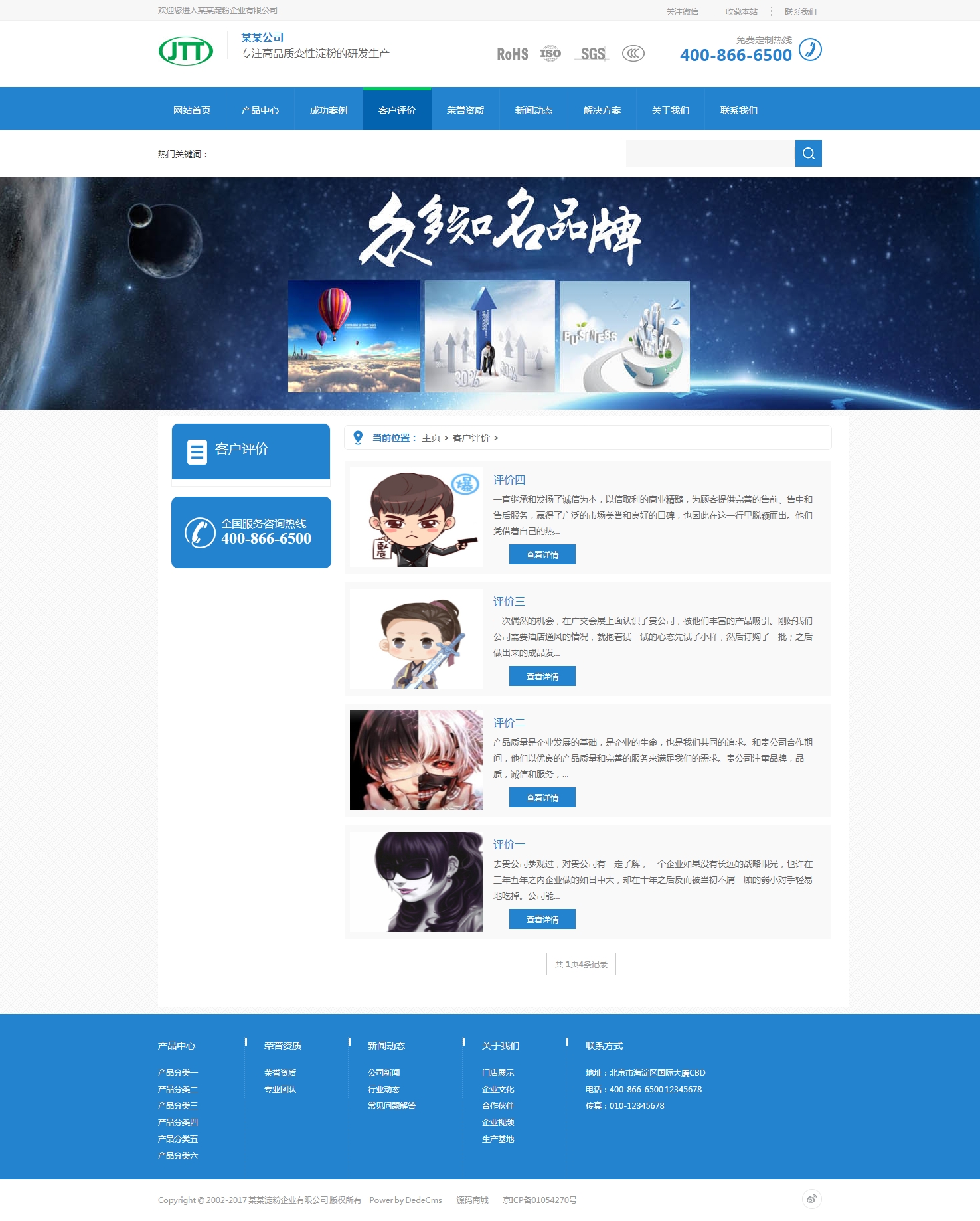980x1221 pixels.
Task: Click the phone icon beside top hotline
Action: point(810,50)
